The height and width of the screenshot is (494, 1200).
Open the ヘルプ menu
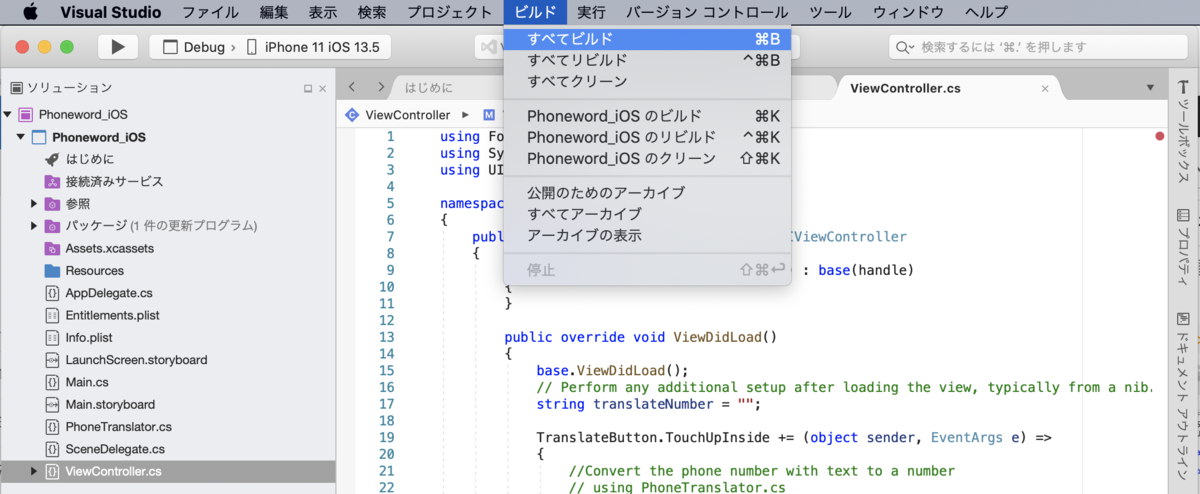tap(987, 12)
